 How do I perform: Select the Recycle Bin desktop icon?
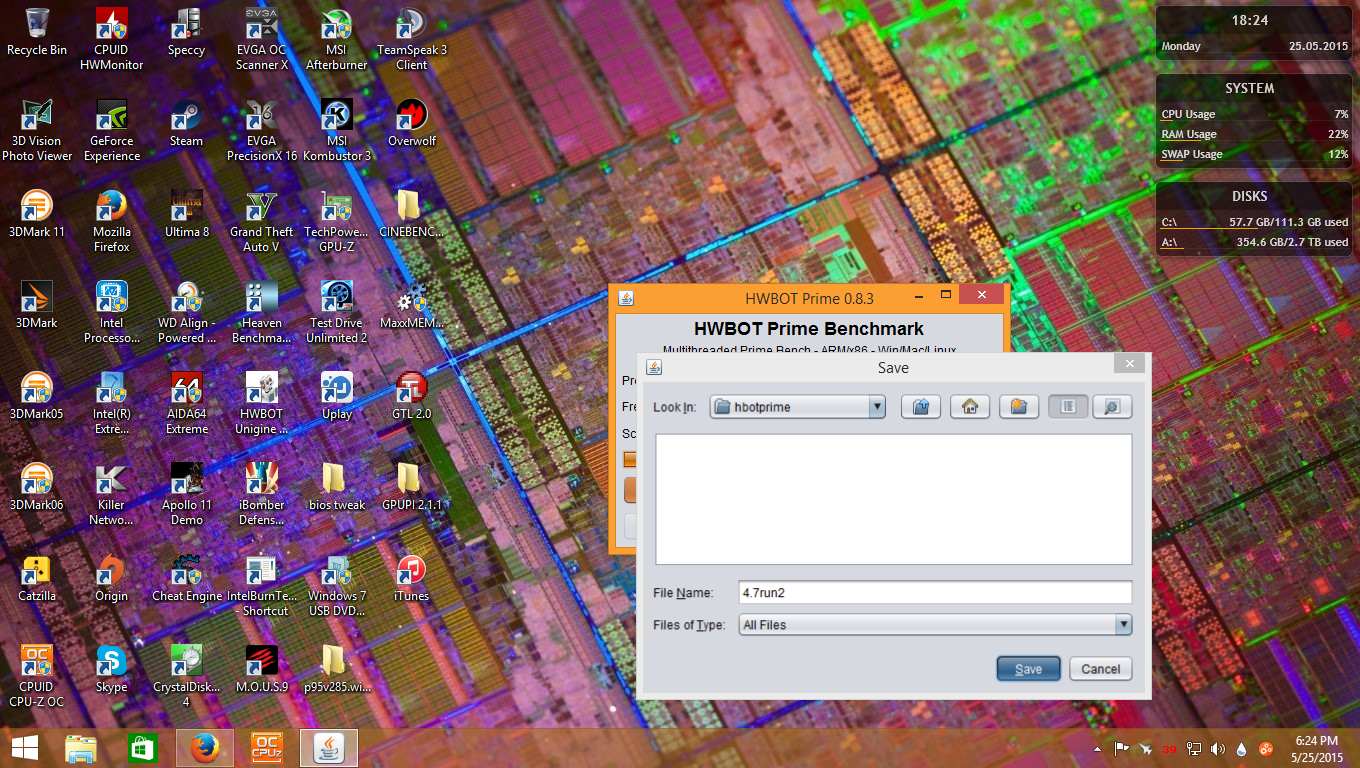tap(37, 32)
